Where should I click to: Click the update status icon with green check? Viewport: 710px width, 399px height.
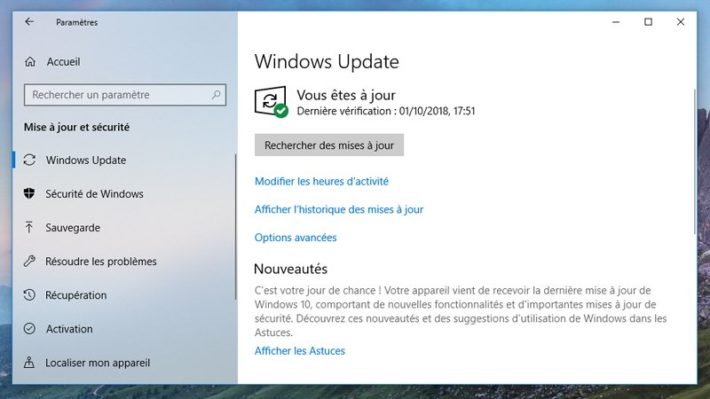271,101
